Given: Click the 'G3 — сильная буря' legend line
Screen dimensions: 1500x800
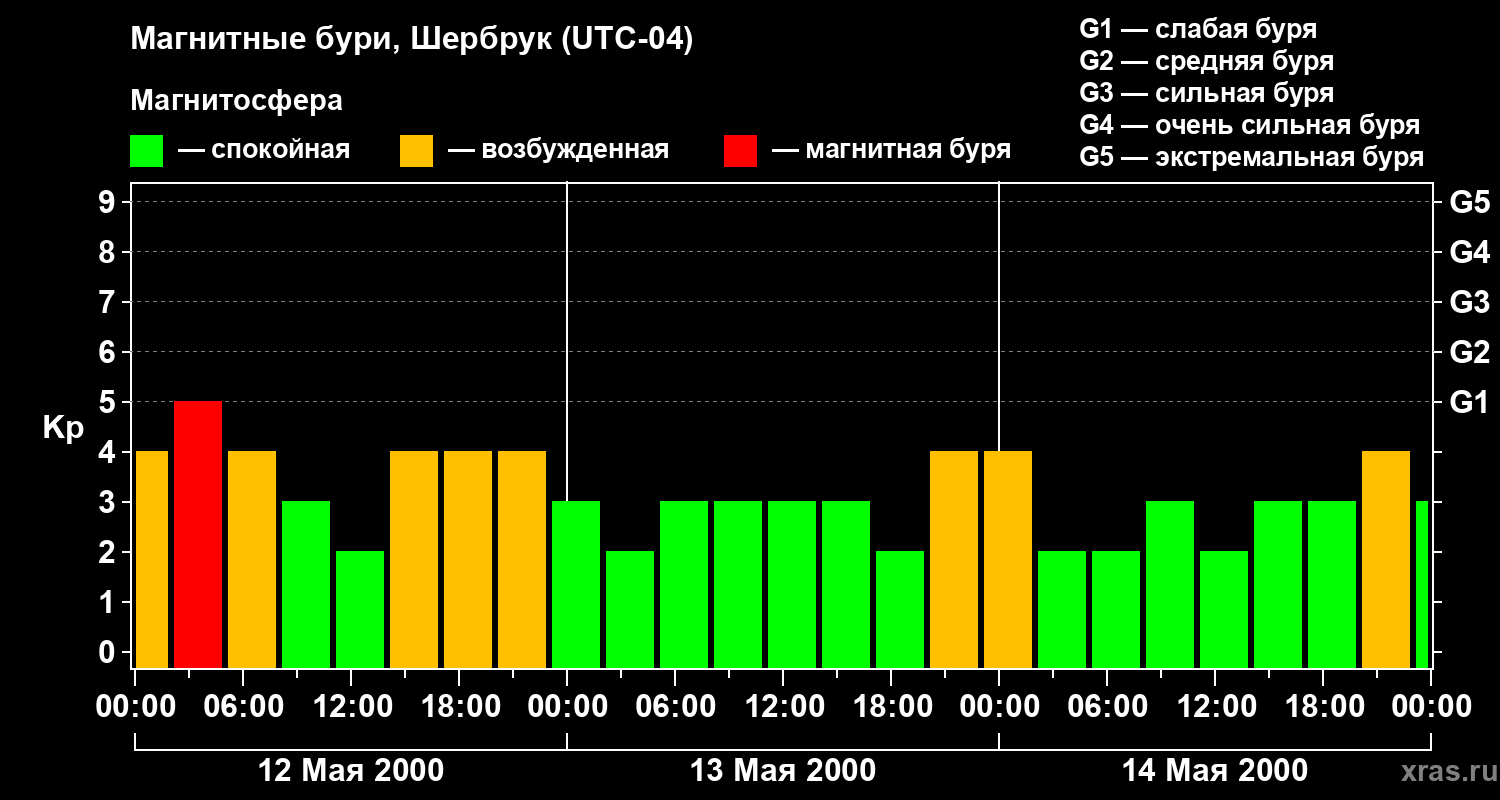Looking at the screenshot, I should [1206, 93].
